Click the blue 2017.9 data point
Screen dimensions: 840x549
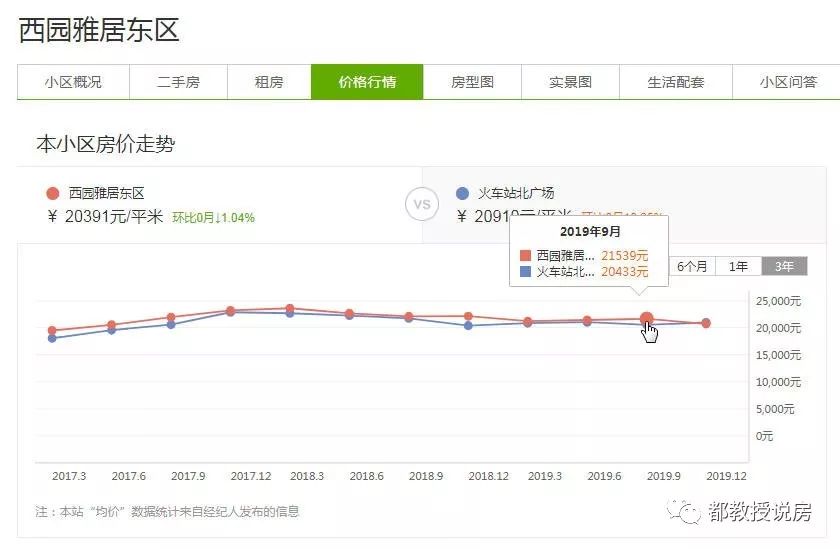pos(171,325)
